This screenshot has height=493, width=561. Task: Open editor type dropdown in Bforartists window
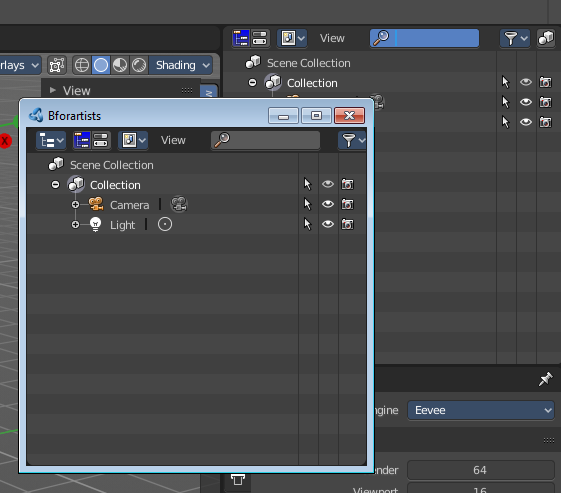51,140
